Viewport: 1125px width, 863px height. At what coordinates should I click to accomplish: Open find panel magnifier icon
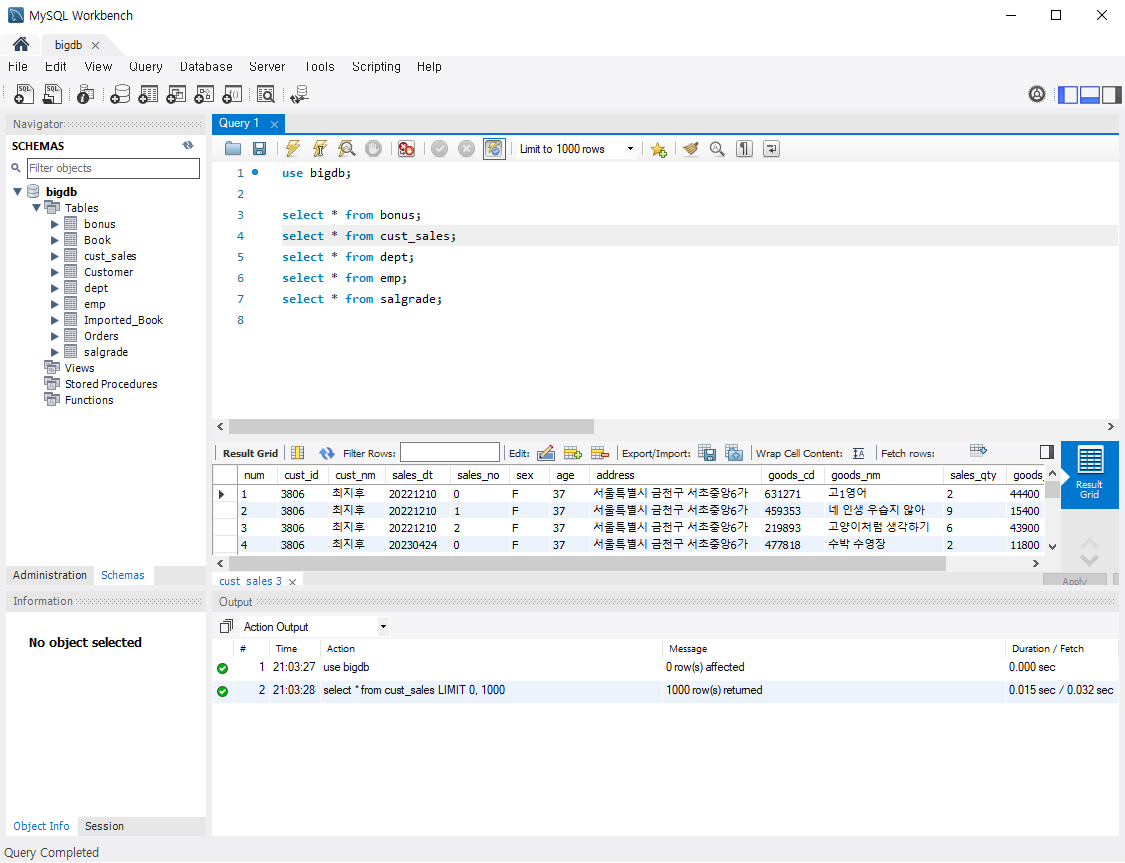(717, 148)
